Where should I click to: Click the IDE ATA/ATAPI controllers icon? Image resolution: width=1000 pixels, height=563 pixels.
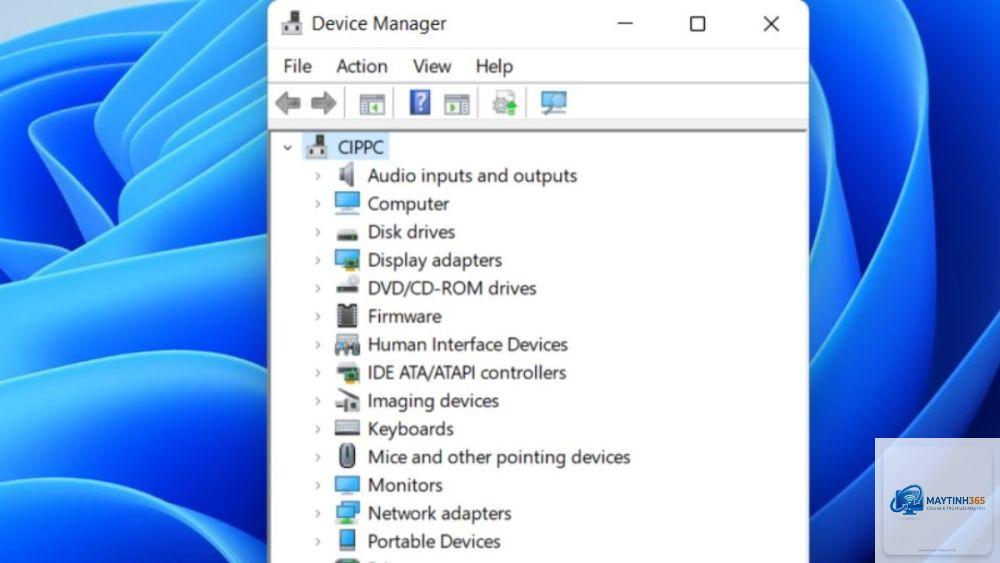tap(347, 372)
